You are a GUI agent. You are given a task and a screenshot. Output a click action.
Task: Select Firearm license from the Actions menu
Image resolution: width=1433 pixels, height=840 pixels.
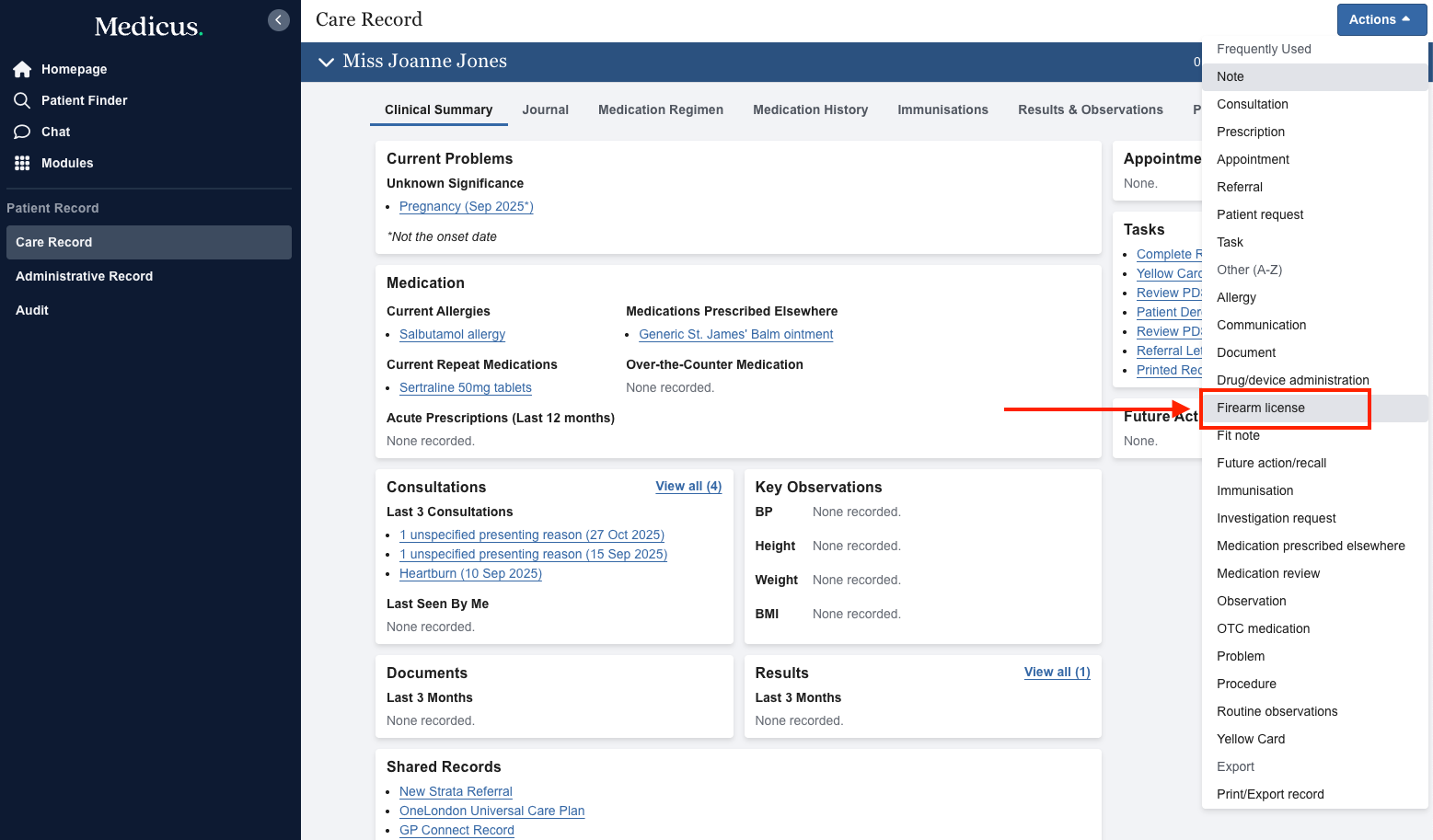click(1260, 408)
